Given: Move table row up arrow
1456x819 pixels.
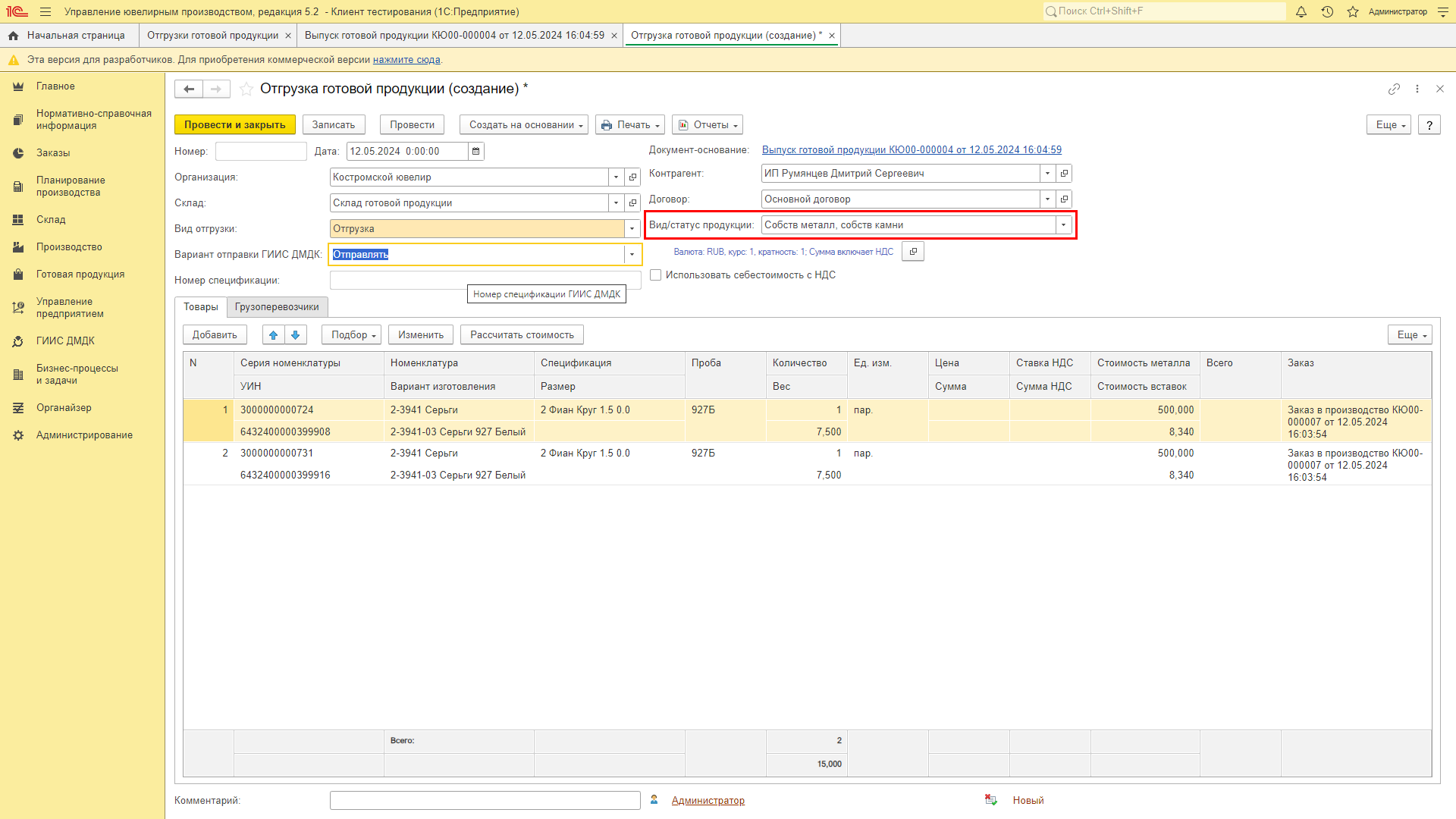Looking at the screenshot, I should coord(274,335).
